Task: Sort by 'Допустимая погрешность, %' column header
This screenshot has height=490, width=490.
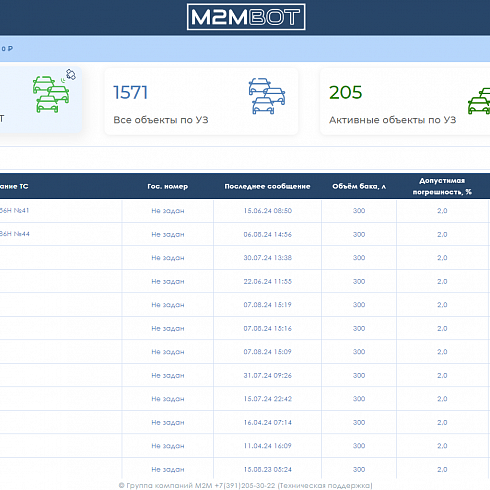Action: (442, 186)
